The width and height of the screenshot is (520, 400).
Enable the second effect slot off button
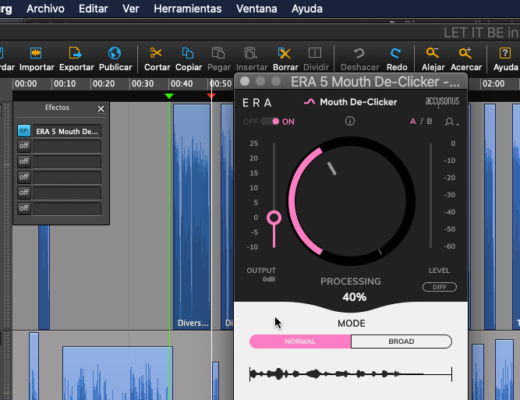coord(24,146)
